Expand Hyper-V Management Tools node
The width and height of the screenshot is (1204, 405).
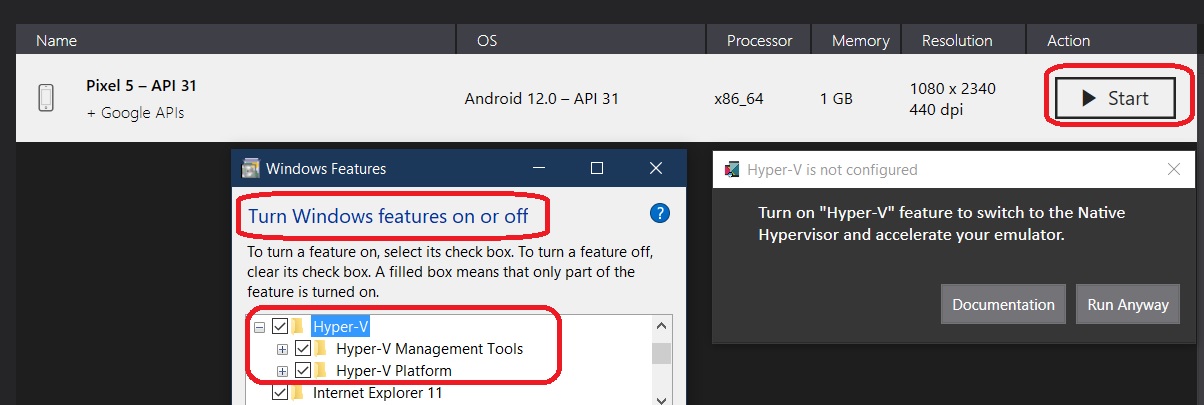click(x=282, y=349)
